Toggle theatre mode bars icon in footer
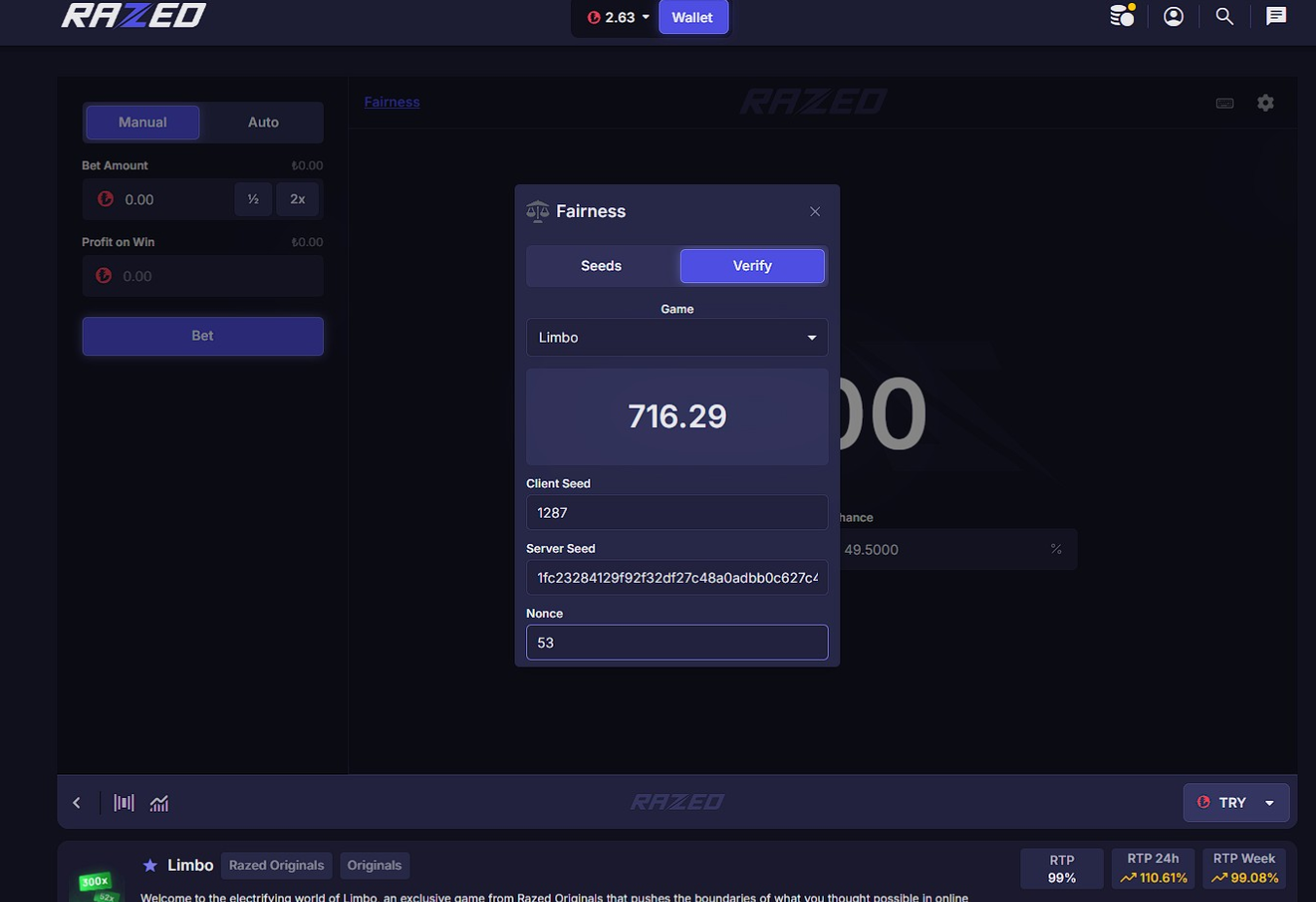1316x902 pixels. pyautogui.click(x=124, y=803)
